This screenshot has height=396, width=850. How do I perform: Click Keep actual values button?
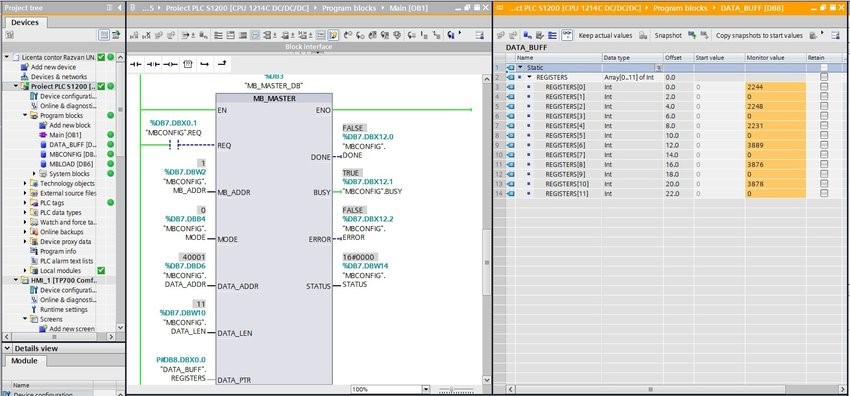click(x=605, y=35)
